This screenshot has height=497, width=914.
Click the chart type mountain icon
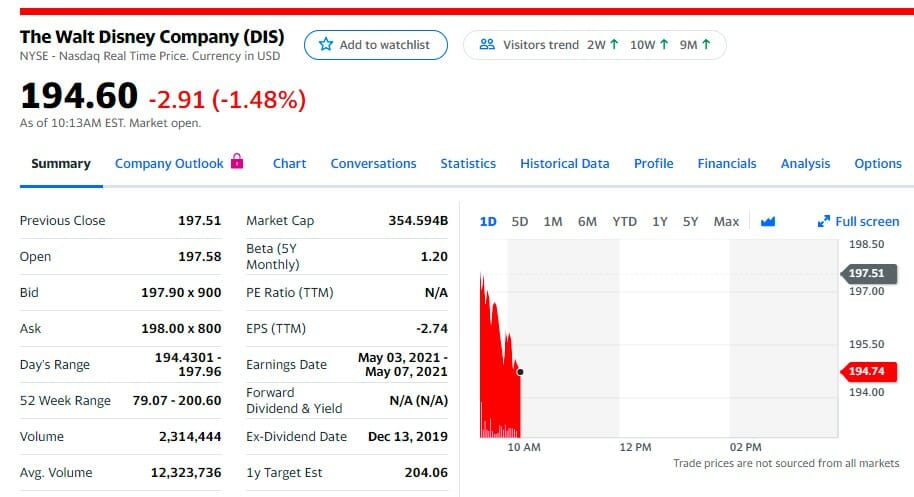point(768,221)
